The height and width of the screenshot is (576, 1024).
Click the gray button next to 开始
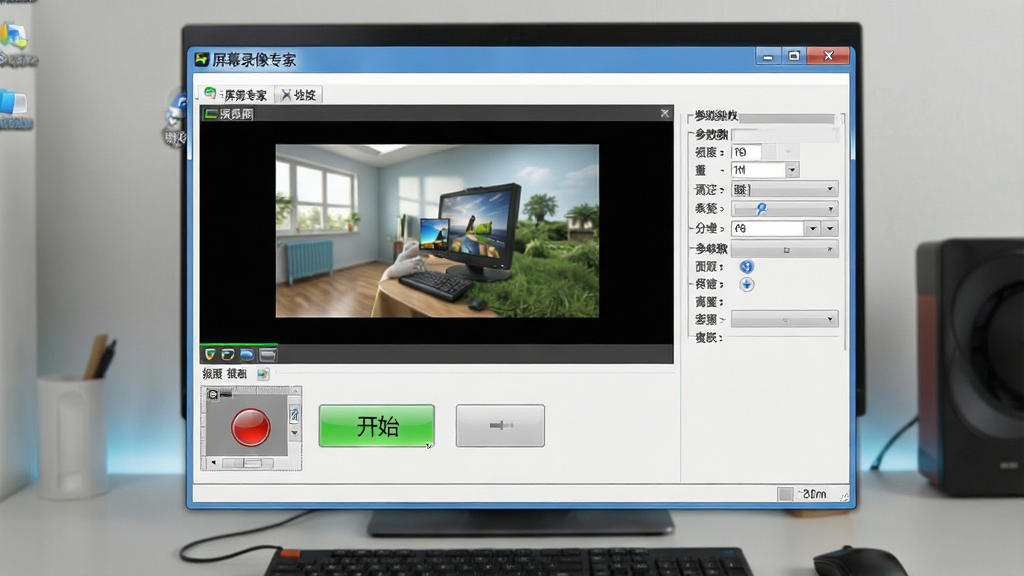coord(500,426)
